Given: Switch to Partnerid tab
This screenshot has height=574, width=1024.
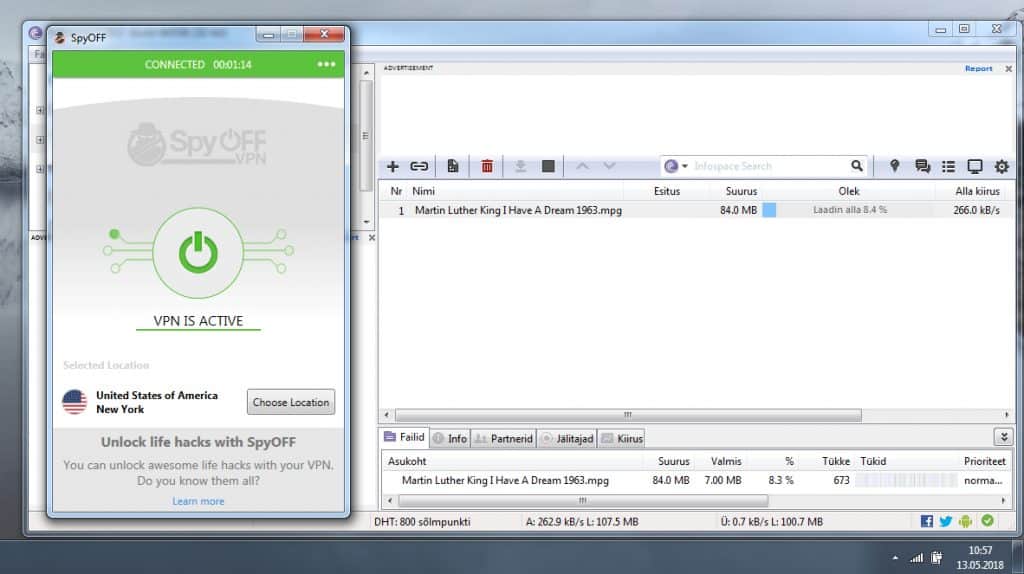Looking at the screenshot, I should coord(504,439).
